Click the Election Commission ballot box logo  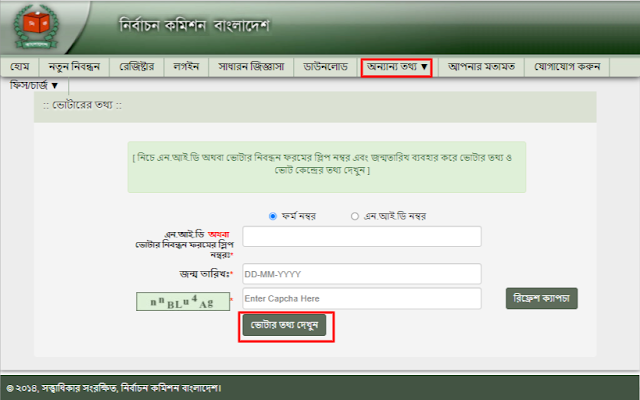pyautogui.click(x=36, y=27)
